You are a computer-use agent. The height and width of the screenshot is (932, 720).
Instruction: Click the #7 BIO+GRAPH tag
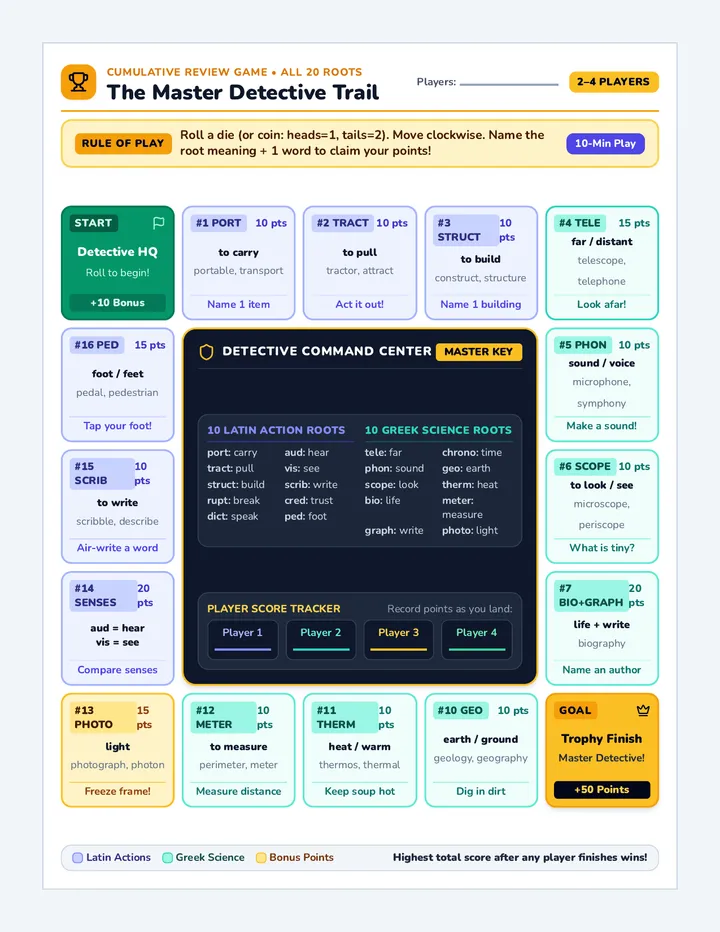591,596
